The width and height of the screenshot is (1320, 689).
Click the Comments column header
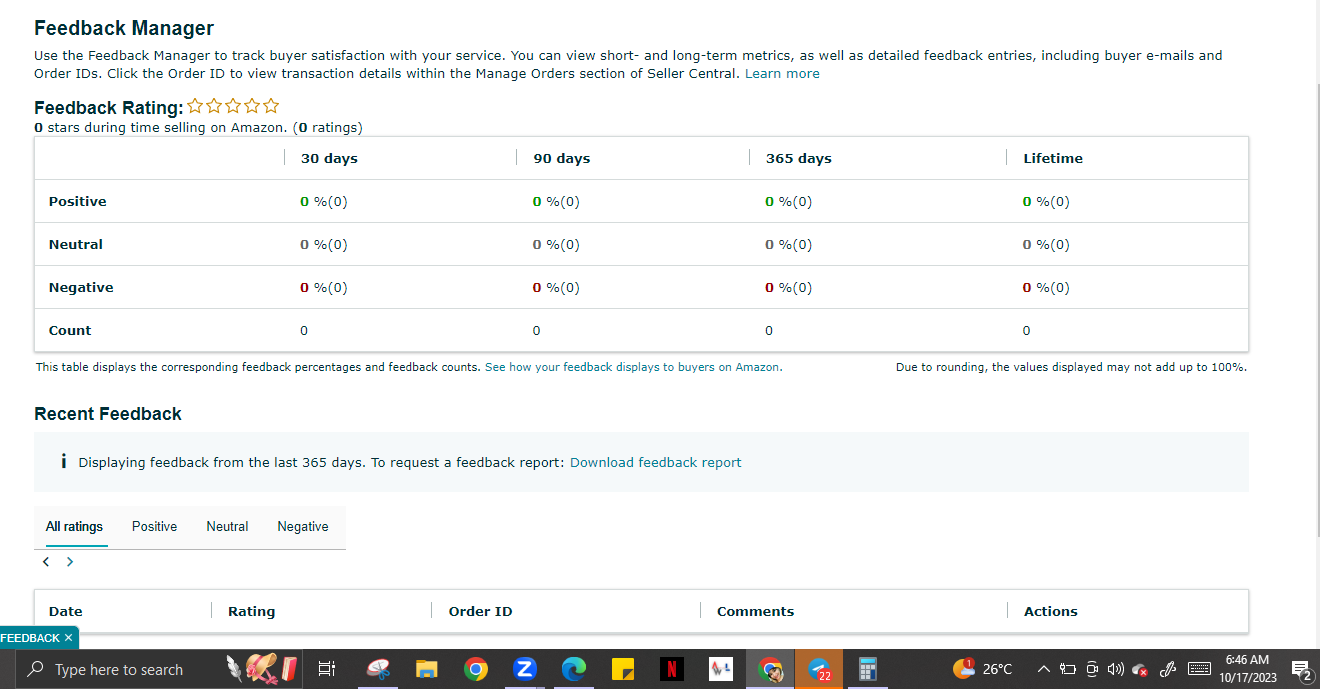[755, 611]
